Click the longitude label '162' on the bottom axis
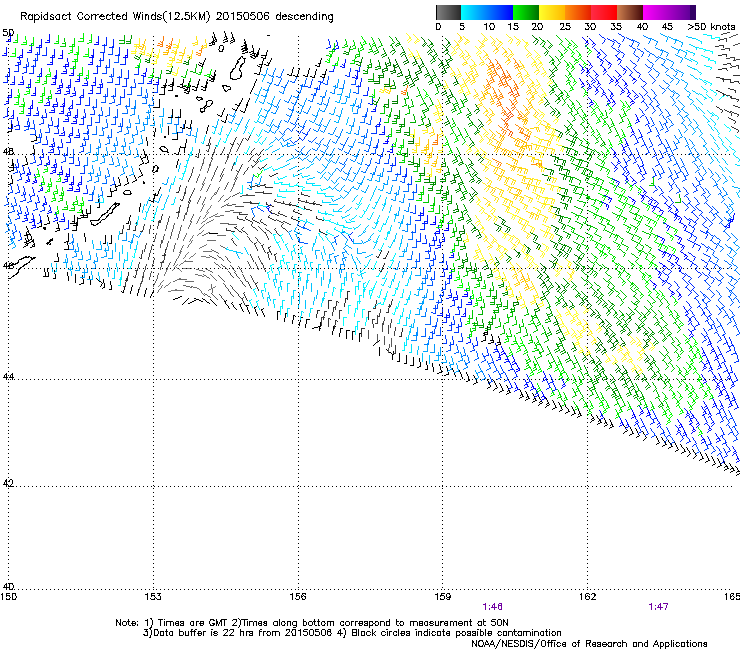 587,597
